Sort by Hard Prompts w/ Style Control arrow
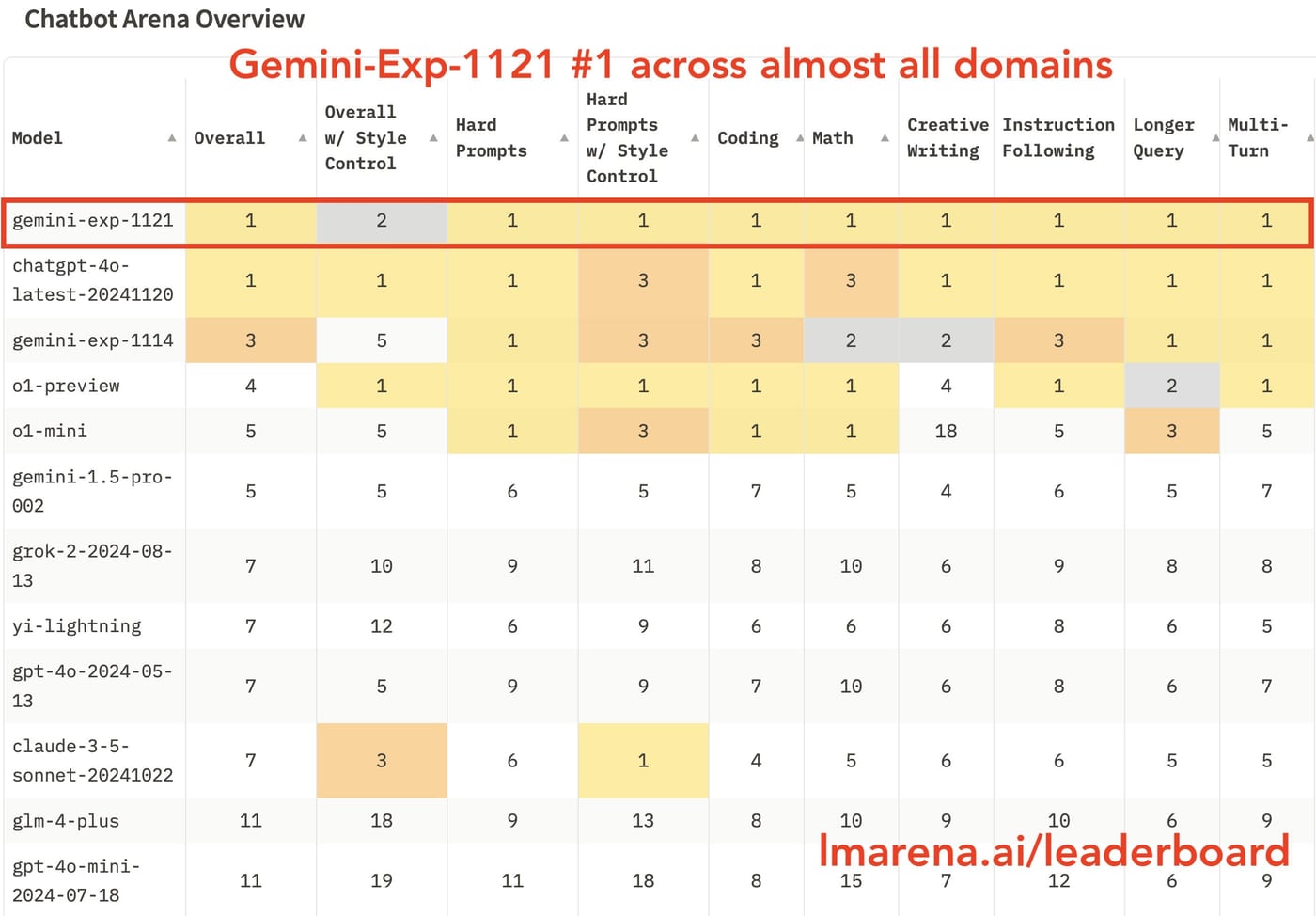This screenshot has height=916, width=1316. coord(695,138)
